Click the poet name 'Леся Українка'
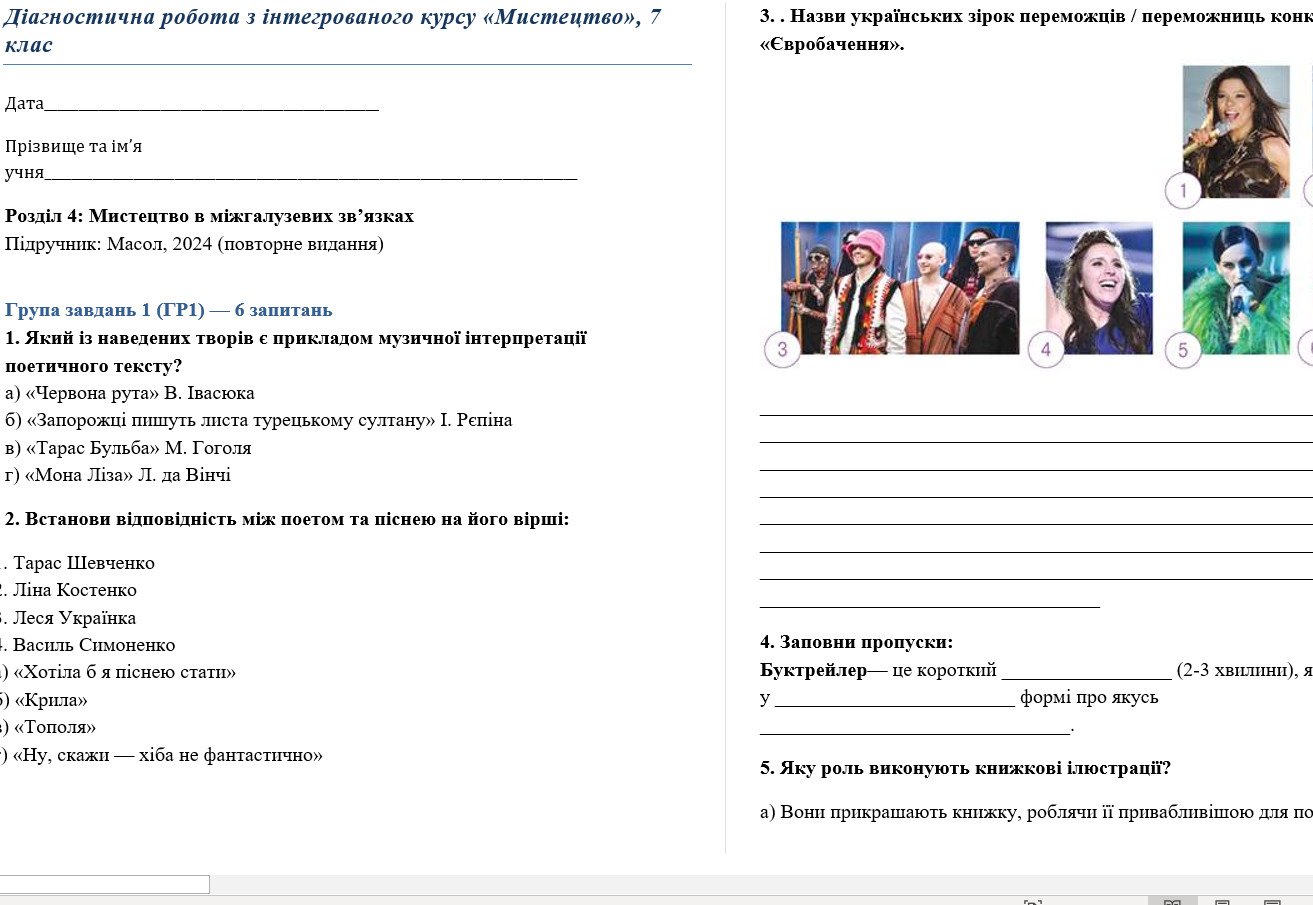The width and height of the screenshot is (1313, 905). (x=74, y=618)
